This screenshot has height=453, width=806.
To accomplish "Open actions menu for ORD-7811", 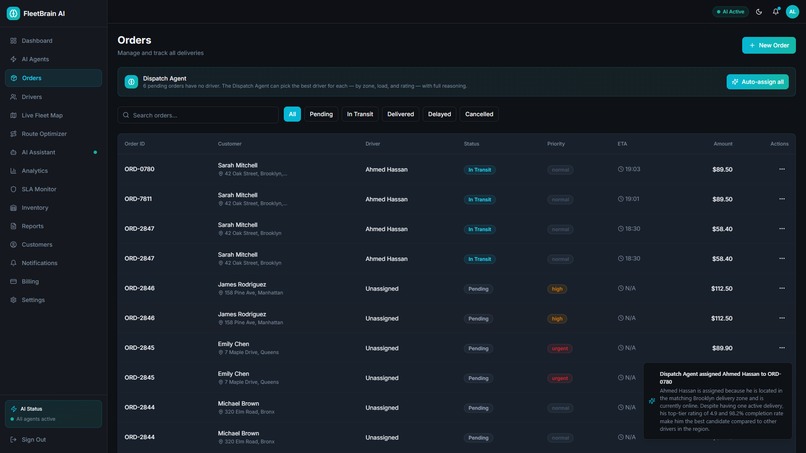I will (782, 199).
